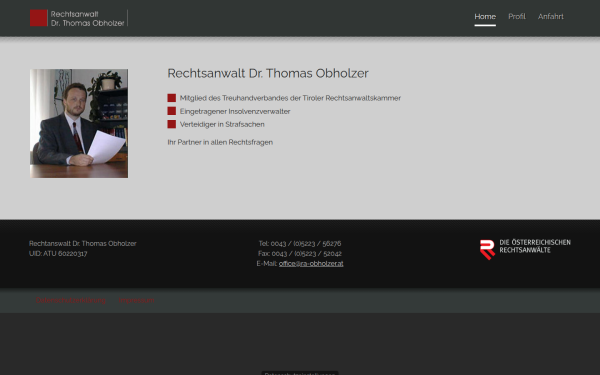The height and width of the screenshot is (375, 600).
Task: Click the red bullet beside Eingetragener Insolvenzverwalter
Action: (x=171, y=111)
